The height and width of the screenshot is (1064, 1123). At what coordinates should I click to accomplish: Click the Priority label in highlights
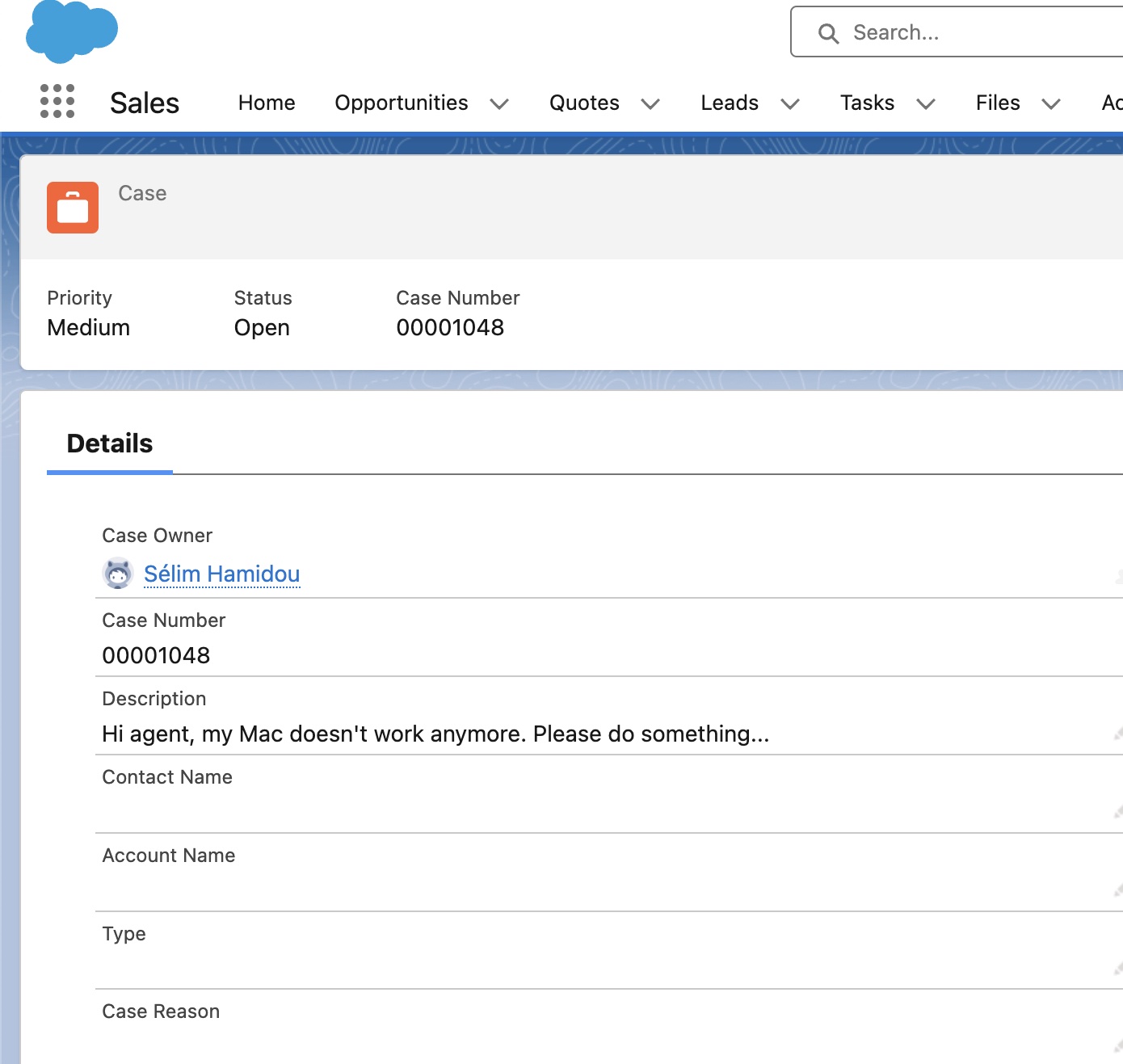pyautogui.click(x=79, y=298)
